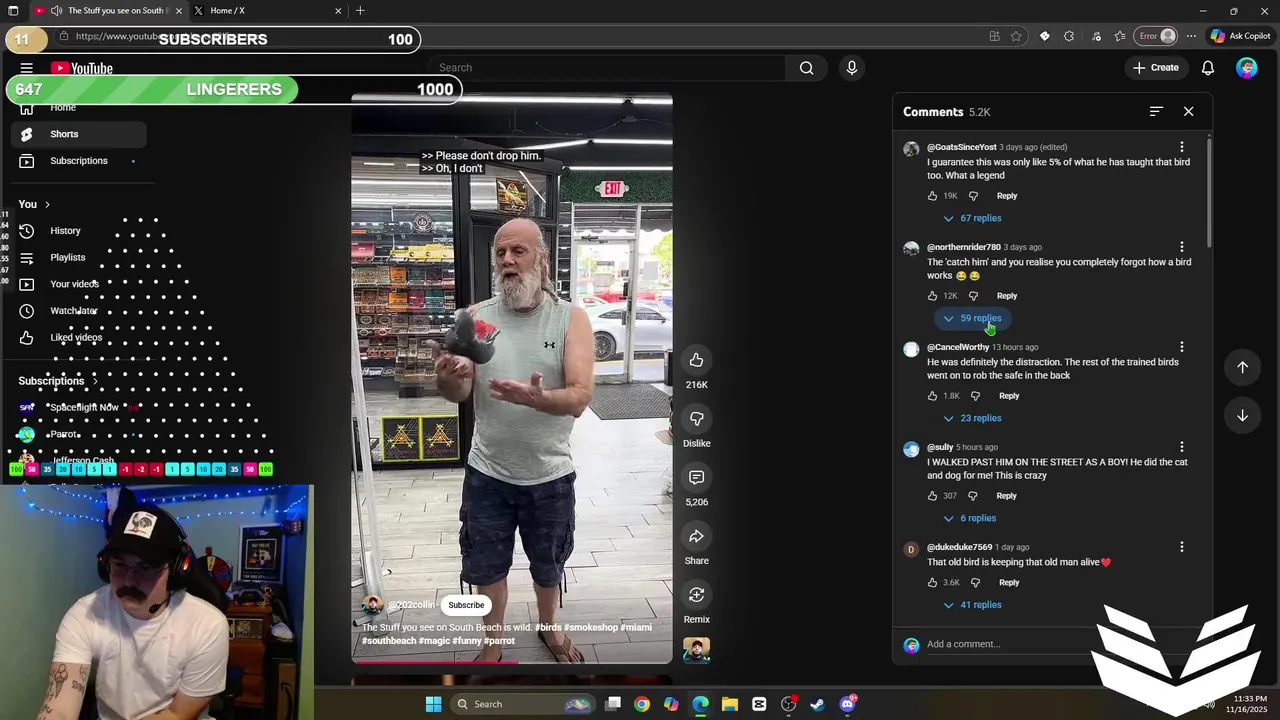Image resolution: width=1280 pixels, height=720 pixels.
Task: Click the search magnifier button
Action: pos(807,68)
